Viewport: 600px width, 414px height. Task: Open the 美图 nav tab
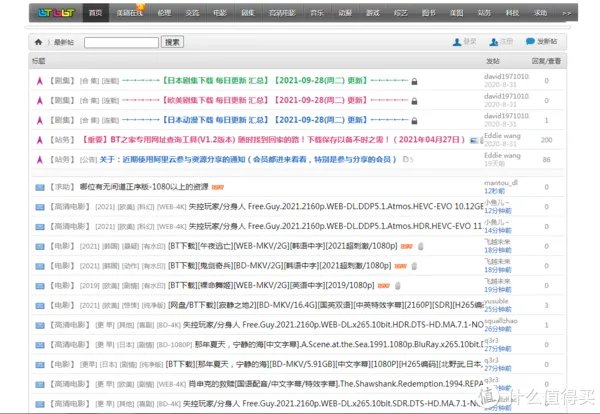point(457,13)
